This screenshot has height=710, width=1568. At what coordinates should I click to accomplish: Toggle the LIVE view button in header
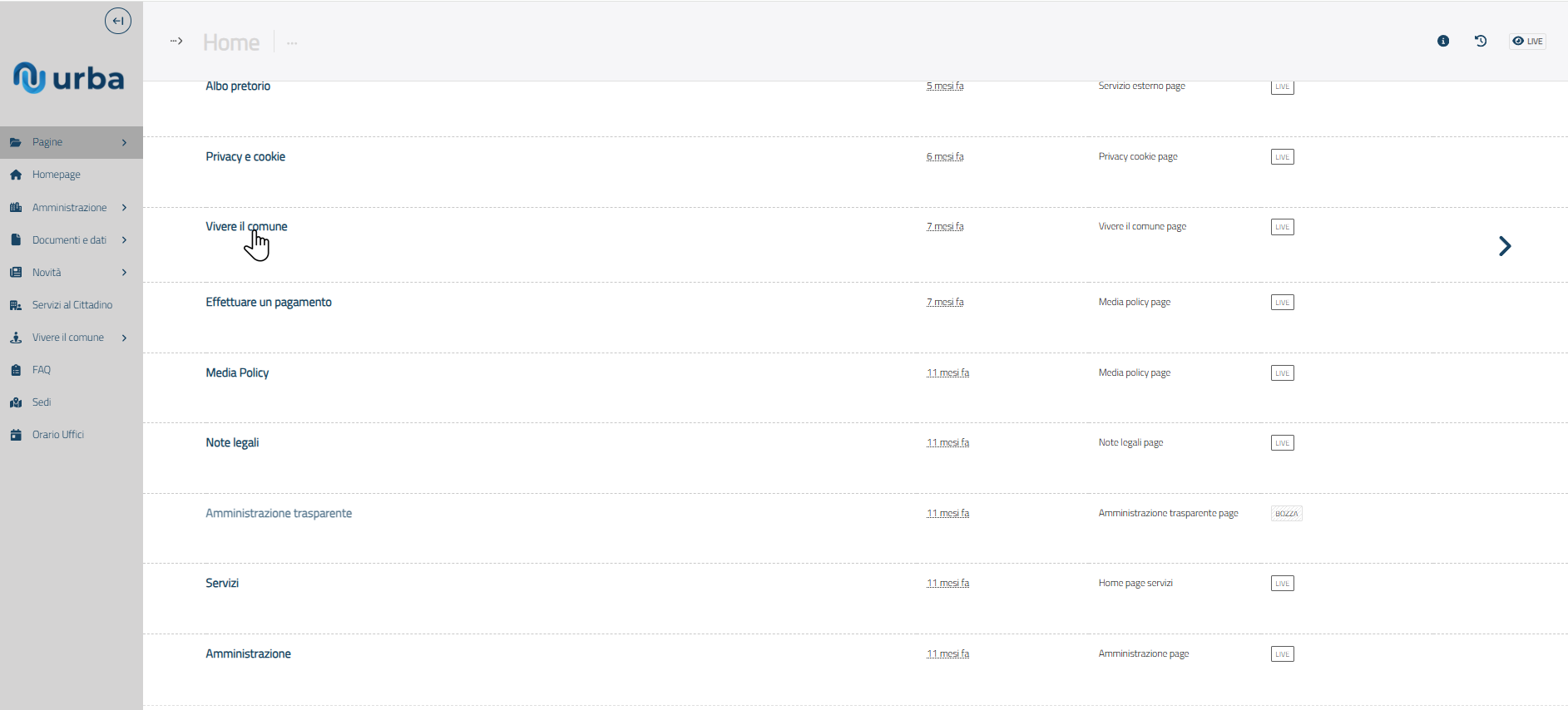tap(1527, 41)
